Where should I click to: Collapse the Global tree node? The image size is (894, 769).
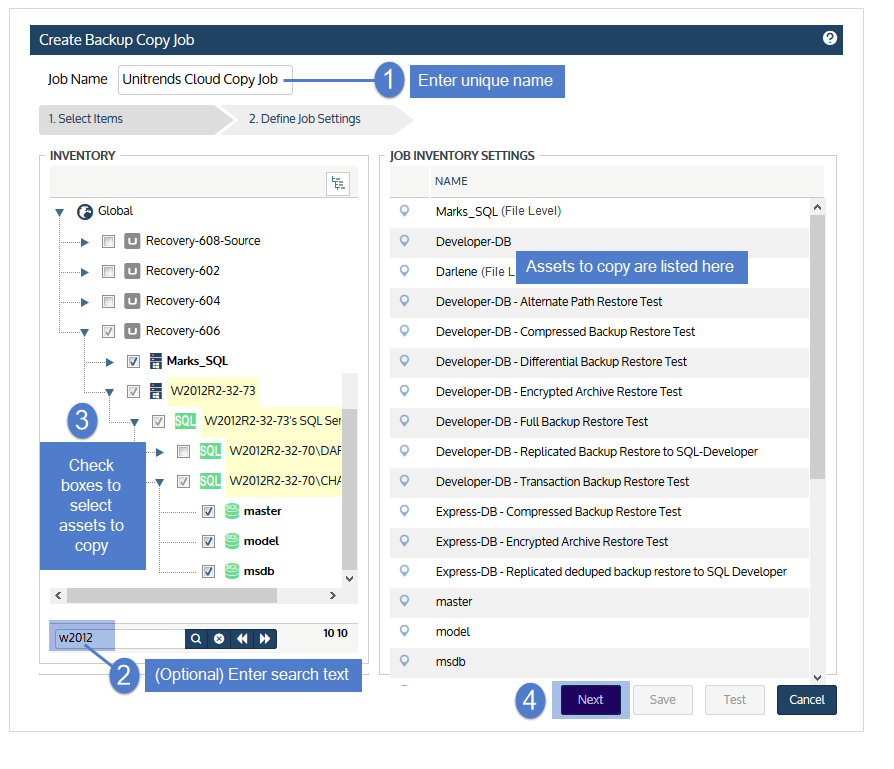coord(59,213)
